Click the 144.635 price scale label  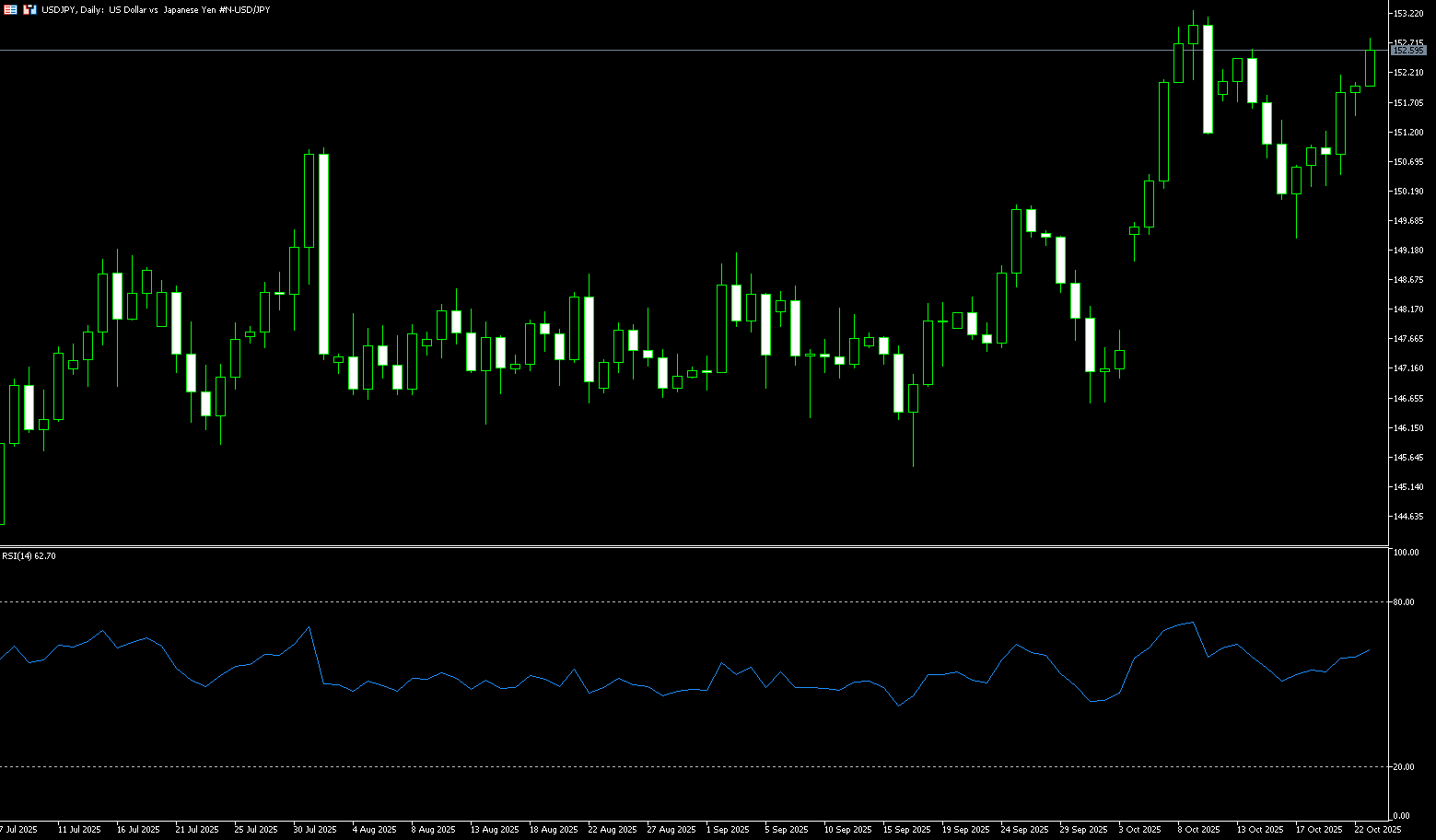pos(1407,517)
